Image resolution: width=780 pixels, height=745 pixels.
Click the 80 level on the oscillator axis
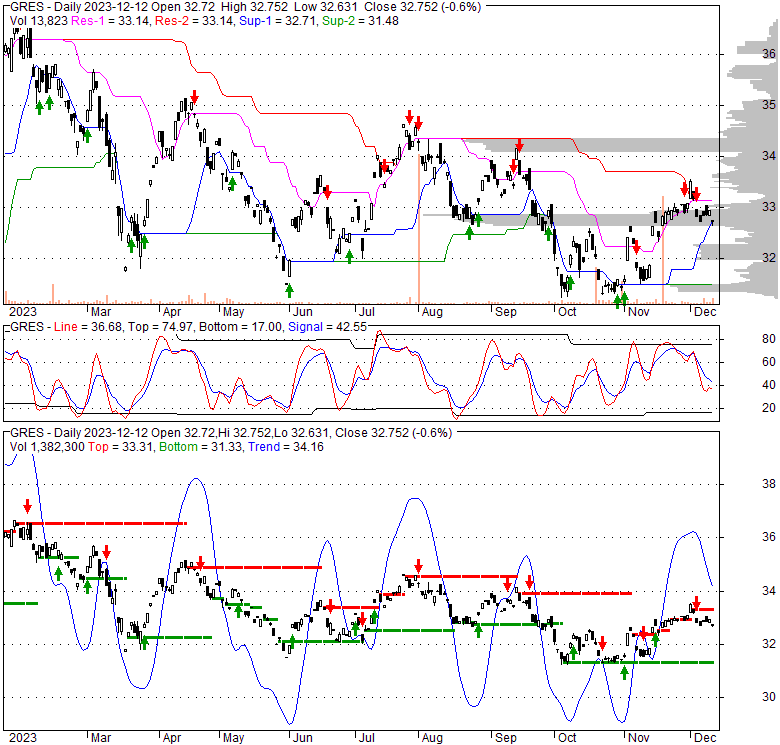(x=769, y=339)
